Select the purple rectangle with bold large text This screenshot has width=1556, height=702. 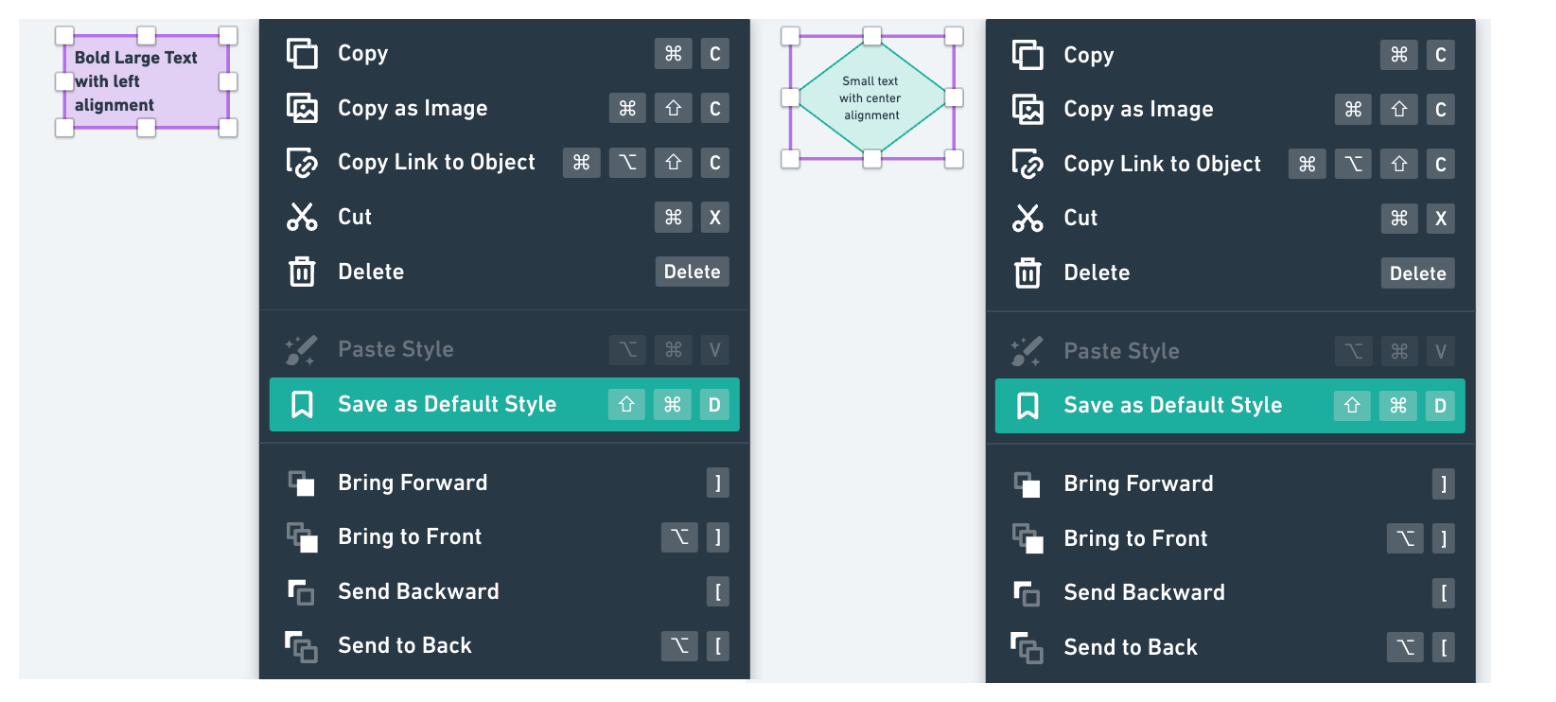146,81
